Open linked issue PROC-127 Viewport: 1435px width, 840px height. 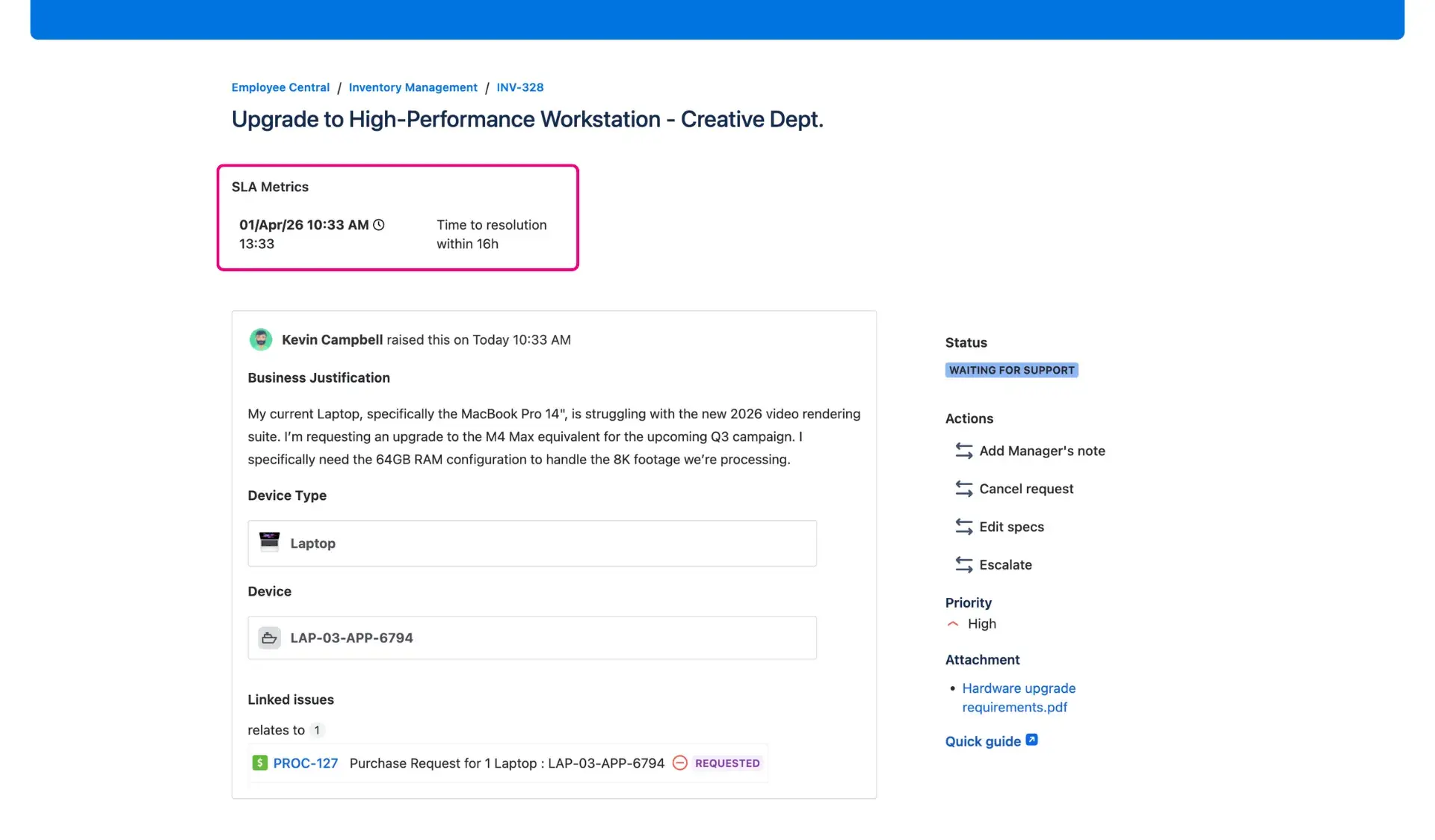(x=304, y=763)
